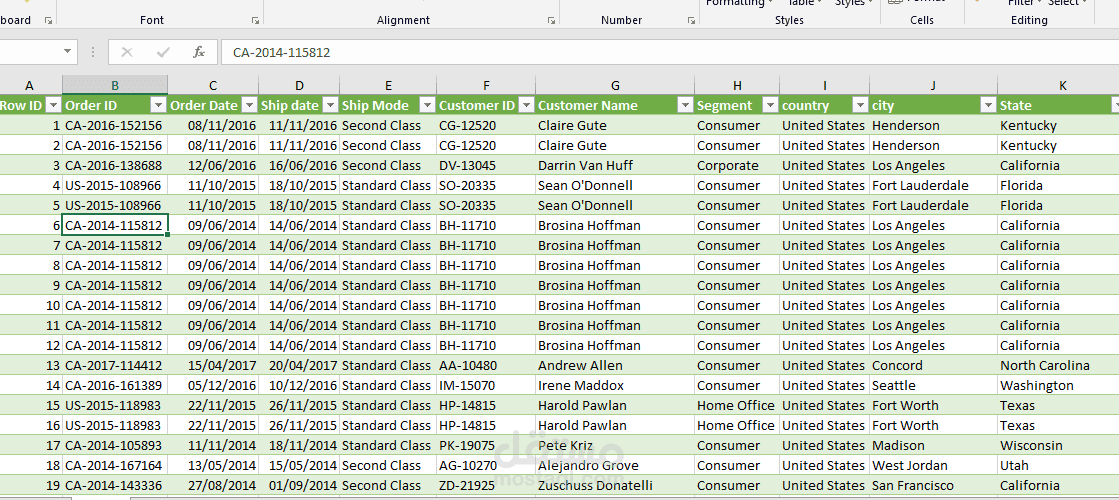The width and height of the screenshot is (1119, 500).
Task: Click customer name Andrew Allen
Action: pyautogui.click(x=614, y=365)
